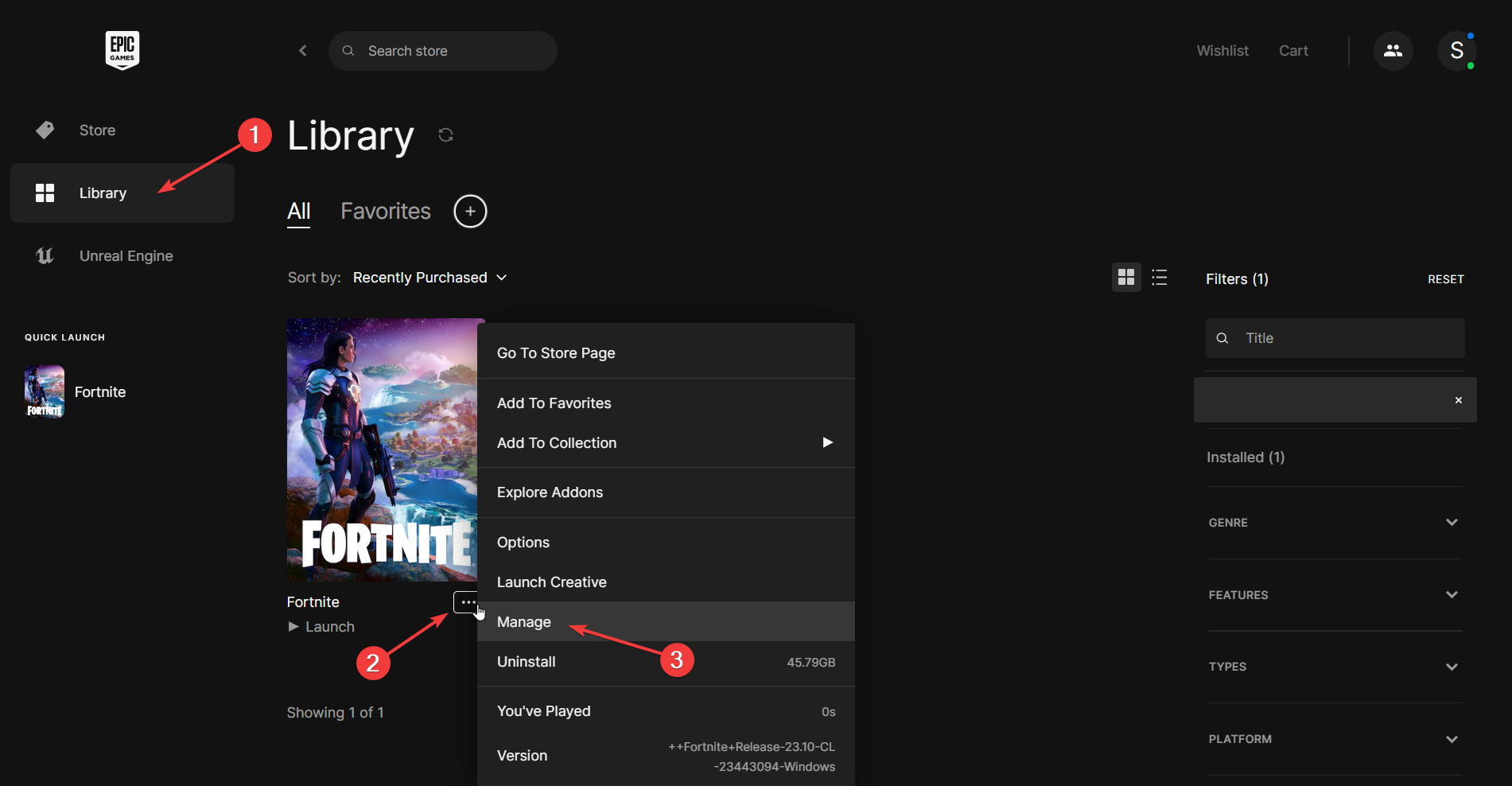This screenshot has height=786, width=1512.
Task: Click the Library grid icon in sidebar
Action: [x=45, y=193]
